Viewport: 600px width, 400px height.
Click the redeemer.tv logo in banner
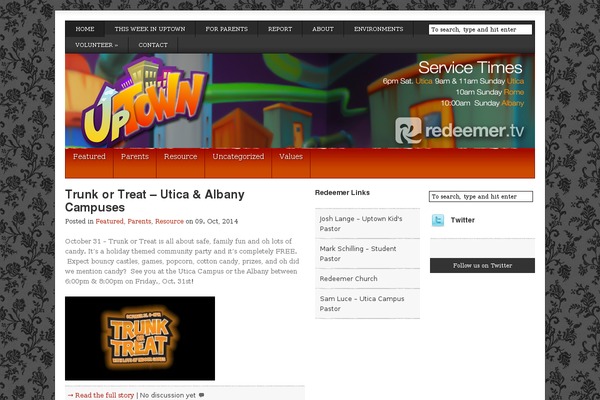tap(459, 131)
